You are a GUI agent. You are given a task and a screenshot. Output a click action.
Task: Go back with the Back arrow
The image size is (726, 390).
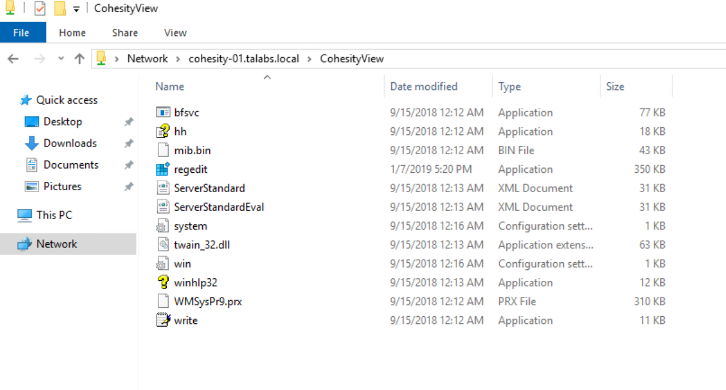click(x=13, y=59)
